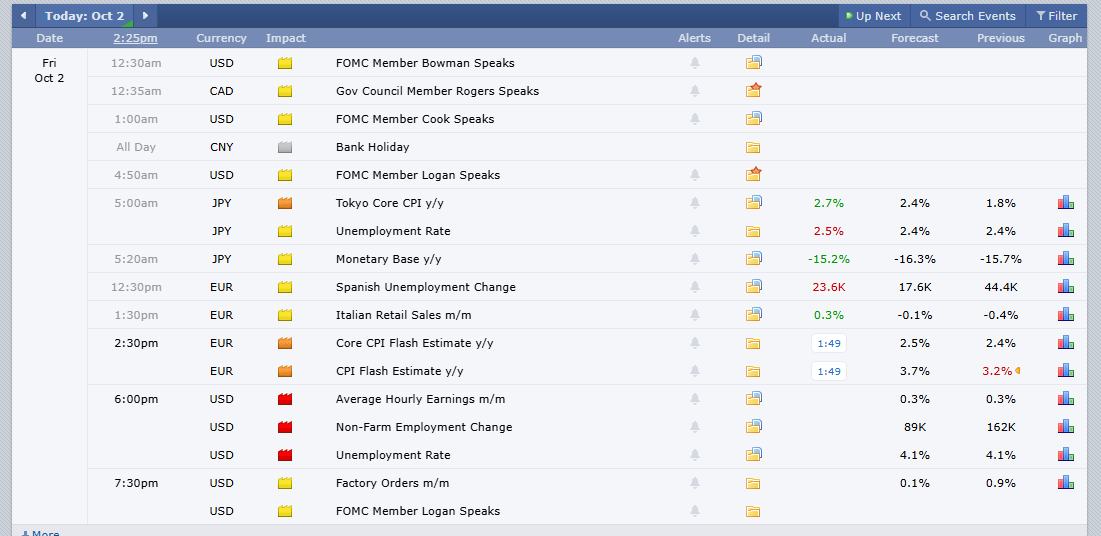Toggle alert bell for CPI Flash Estimate y/y
This screenshot has height=536, width=1101.
point(695,371)
